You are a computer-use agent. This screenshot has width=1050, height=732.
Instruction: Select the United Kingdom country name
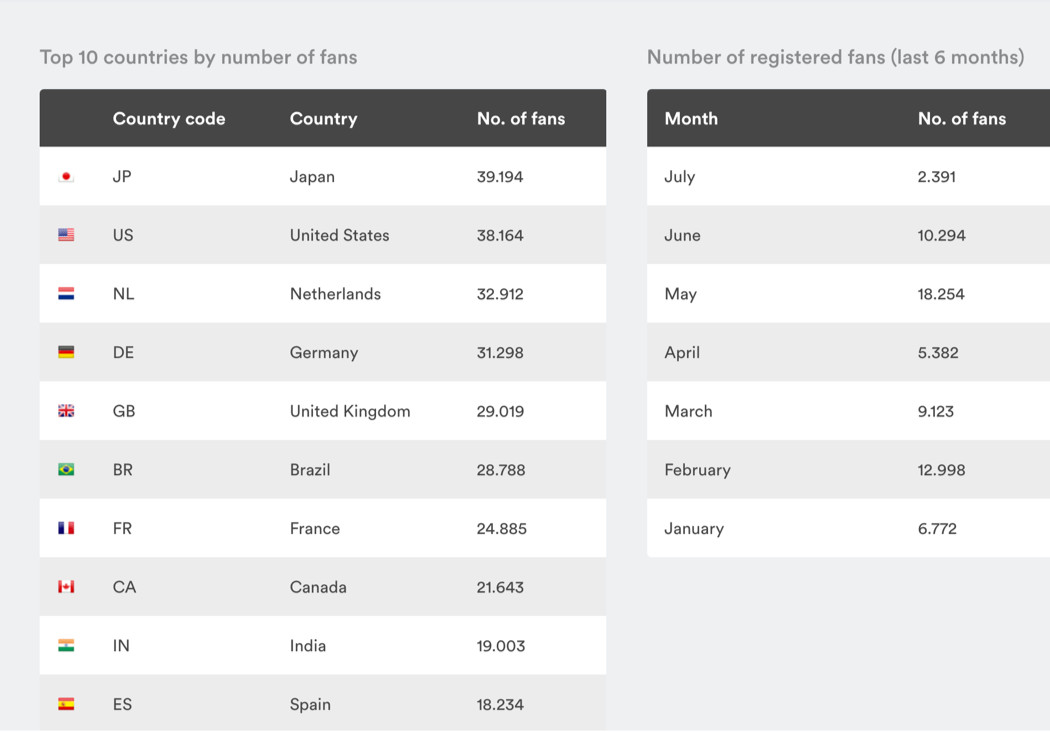point(350,411)
